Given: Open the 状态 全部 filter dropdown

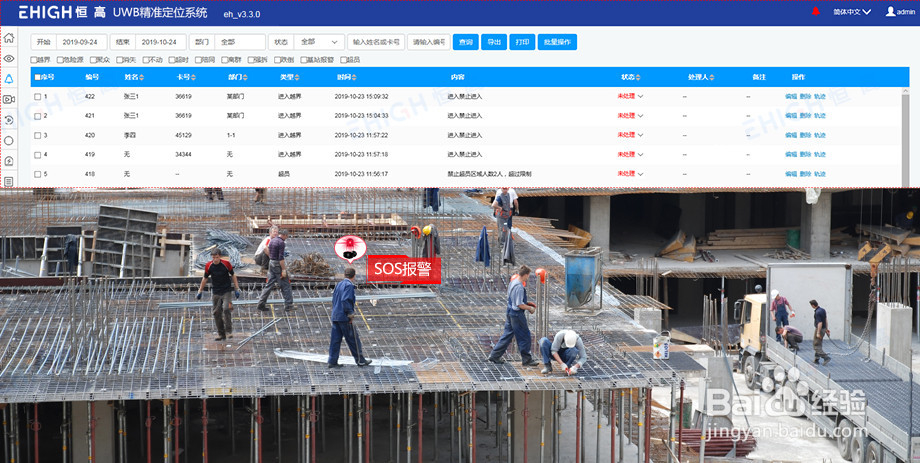Looking at the screenshot, I should coord(319,42).
